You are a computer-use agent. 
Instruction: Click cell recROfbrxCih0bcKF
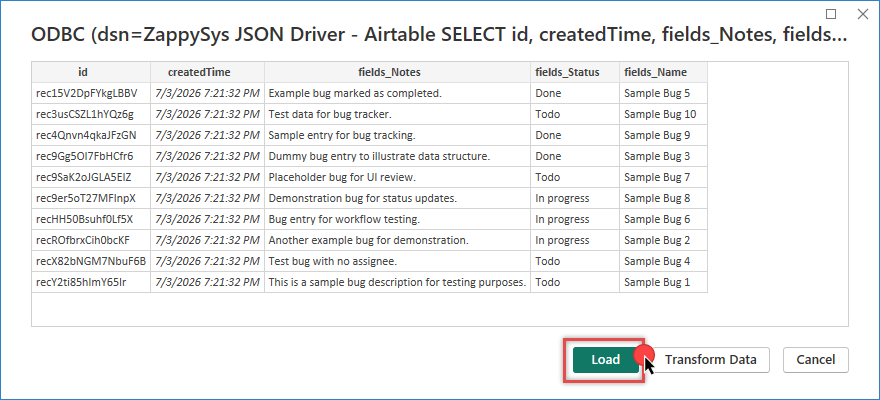point(91,240)
